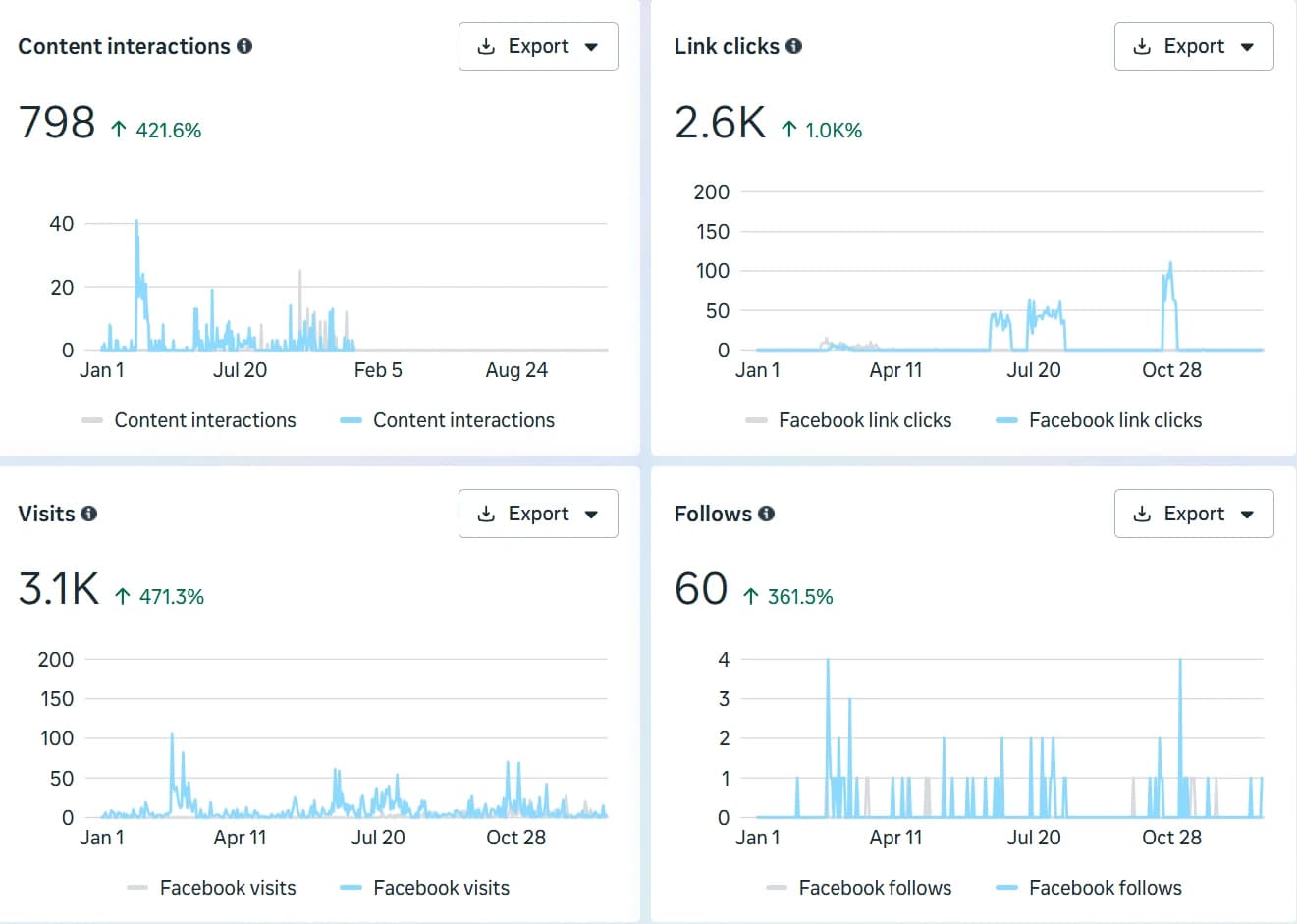The width and height of the screenshot is (1297, 924).
Task: Click Jul 20 label on Follows chart axis
Action: click(x=1034, y=838)
